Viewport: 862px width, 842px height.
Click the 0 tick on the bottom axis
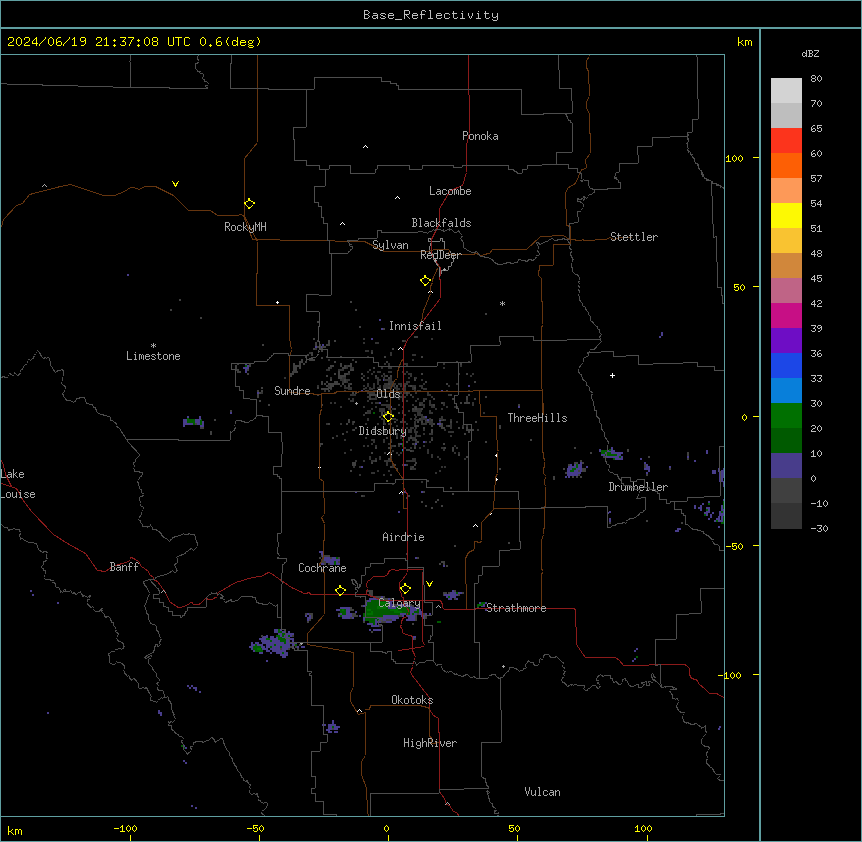(386, 828)
